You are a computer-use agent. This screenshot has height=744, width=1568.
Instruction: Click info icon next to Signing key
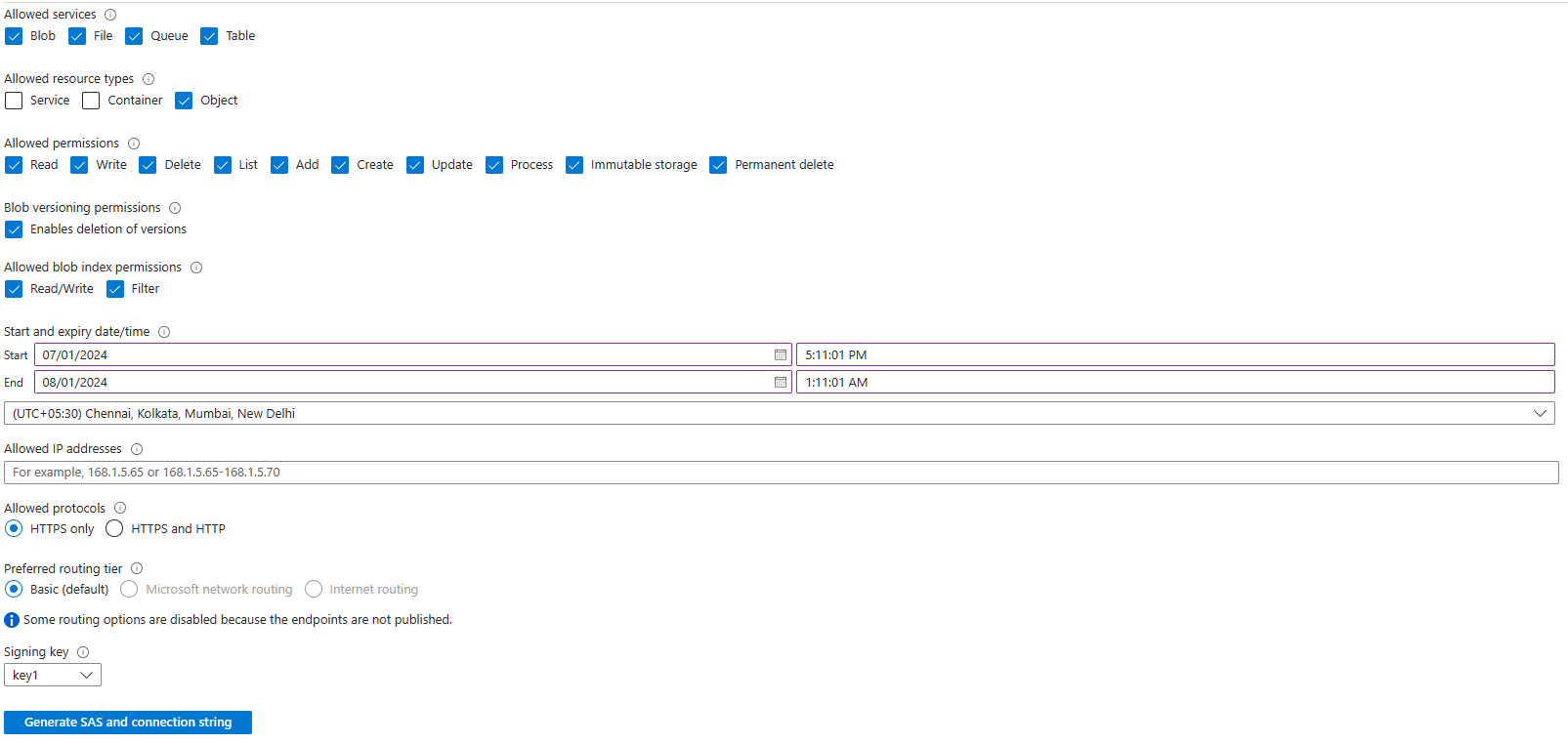(83, 652)
